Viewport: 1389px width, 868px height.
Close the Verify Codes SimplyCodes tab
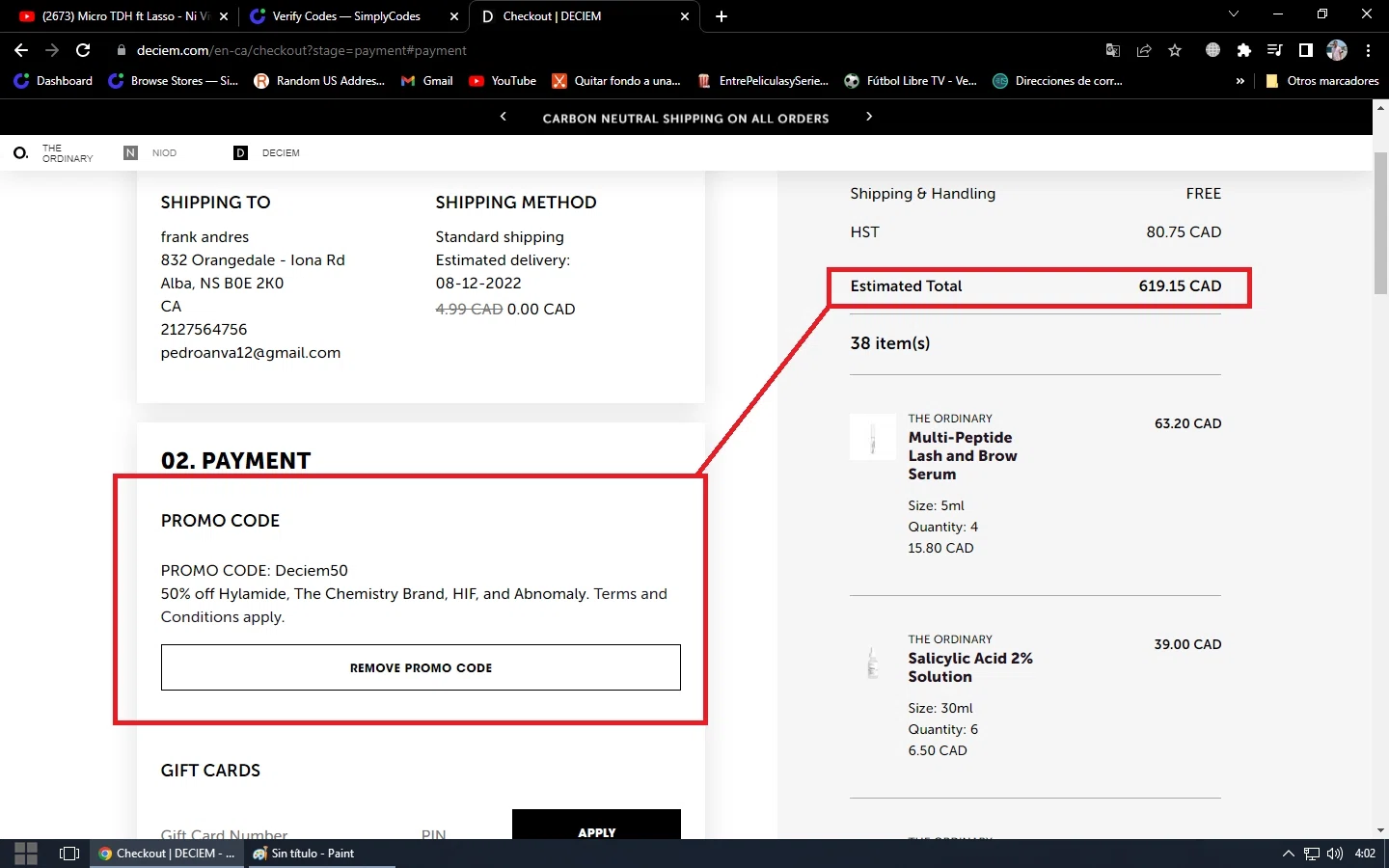coord(454,16)
